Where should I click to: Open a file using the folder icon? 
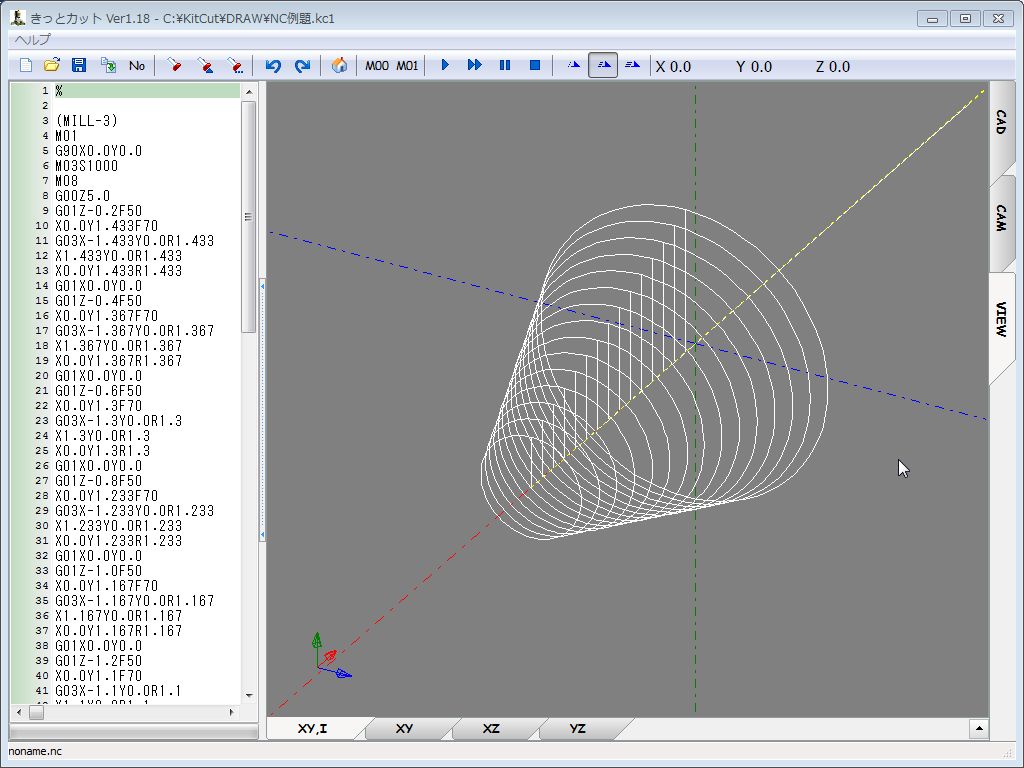[52, 65]
